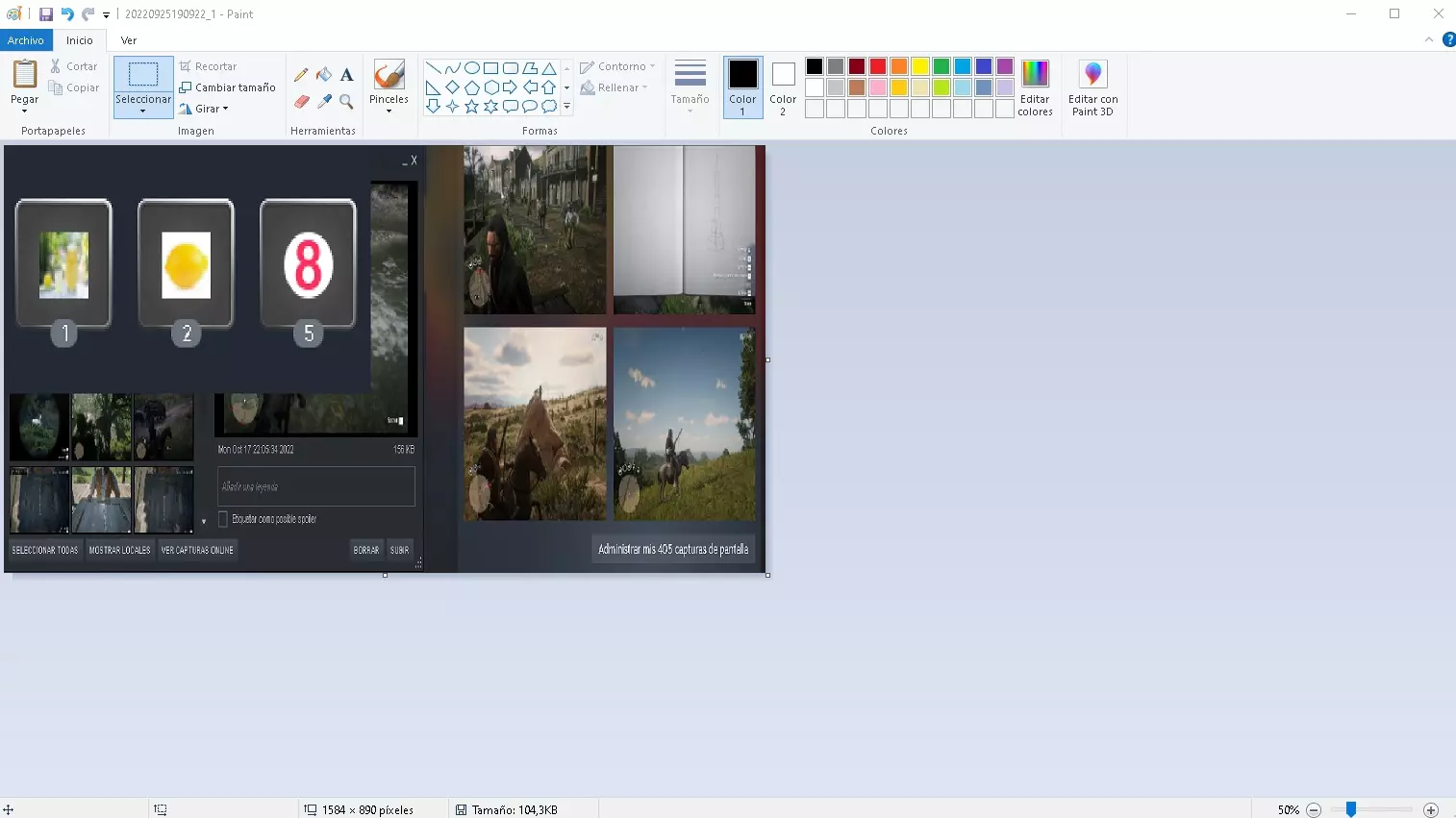Choose the Five-point star shape

[471, 107]
